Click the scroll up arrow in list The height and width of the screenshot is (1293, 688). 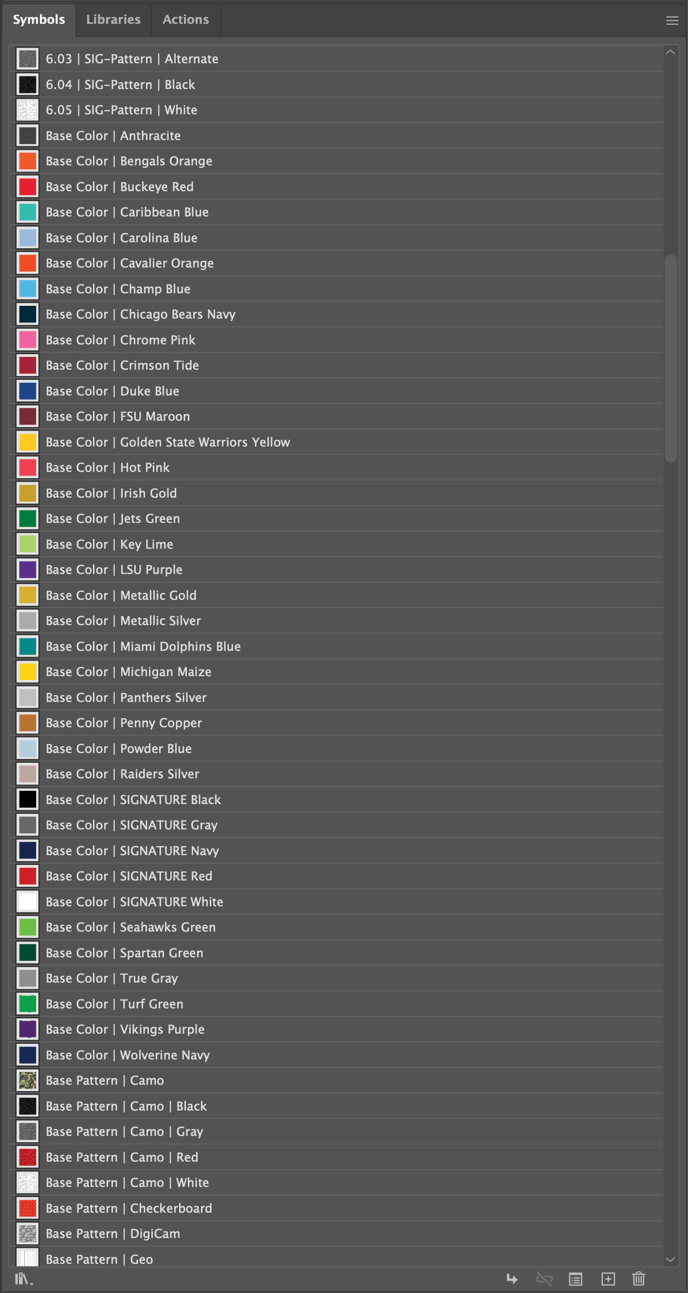pyautogui.click(x=671, y=53)
